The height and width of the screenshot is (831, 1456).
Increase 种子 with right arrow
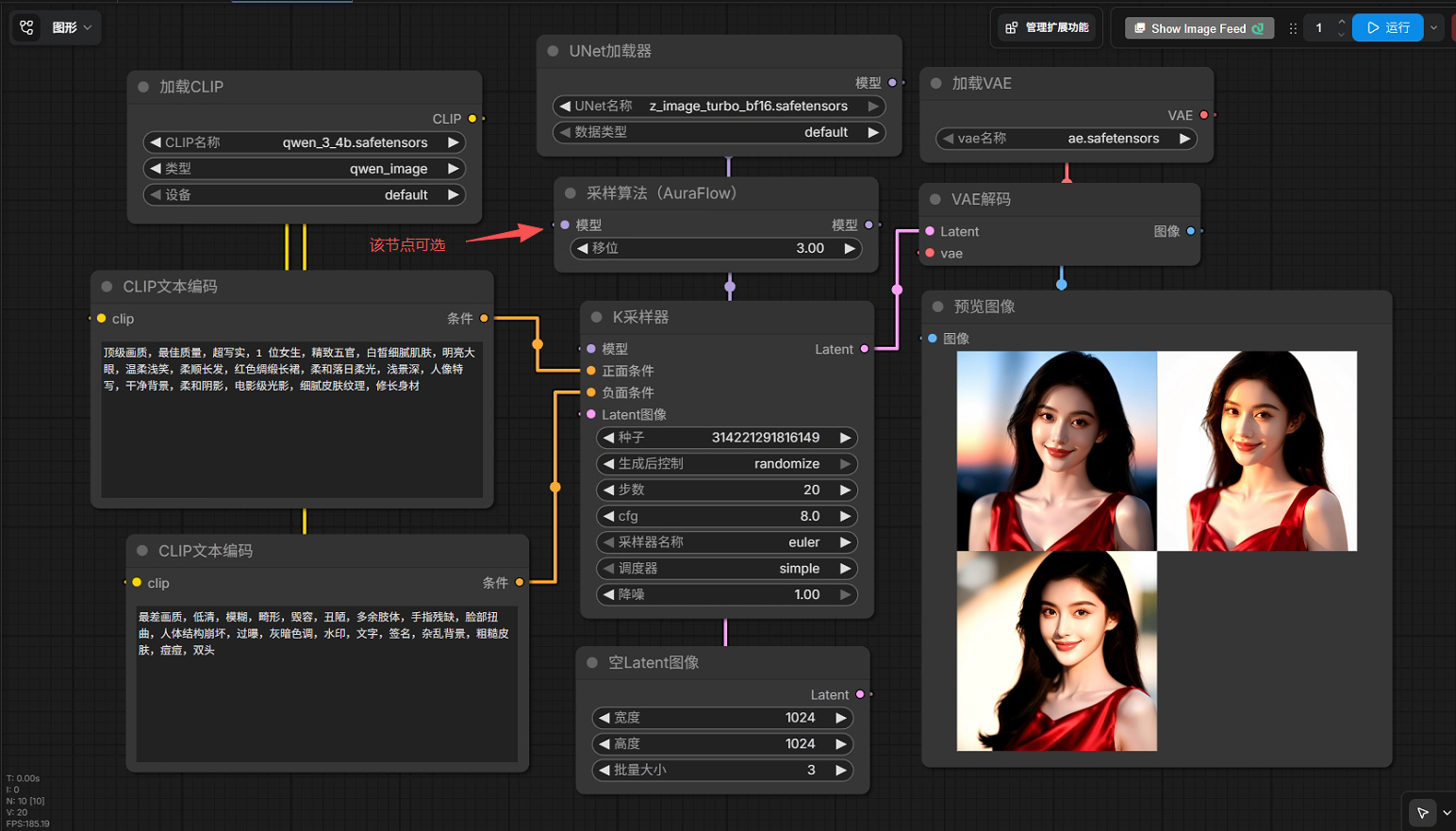tap(845, 438)
